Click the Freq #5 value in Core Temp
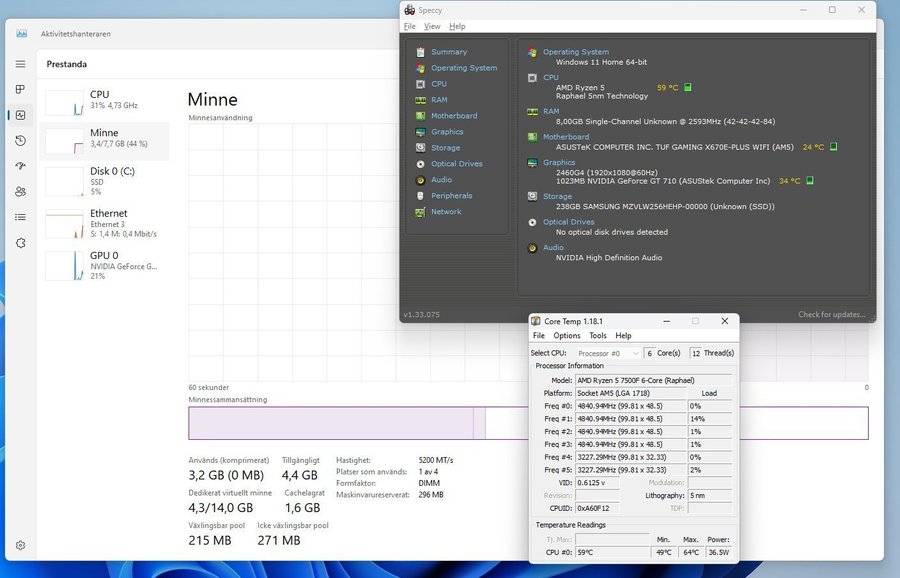Image resolution: width=900 pixels, height=578 pixels. [630, 470]
